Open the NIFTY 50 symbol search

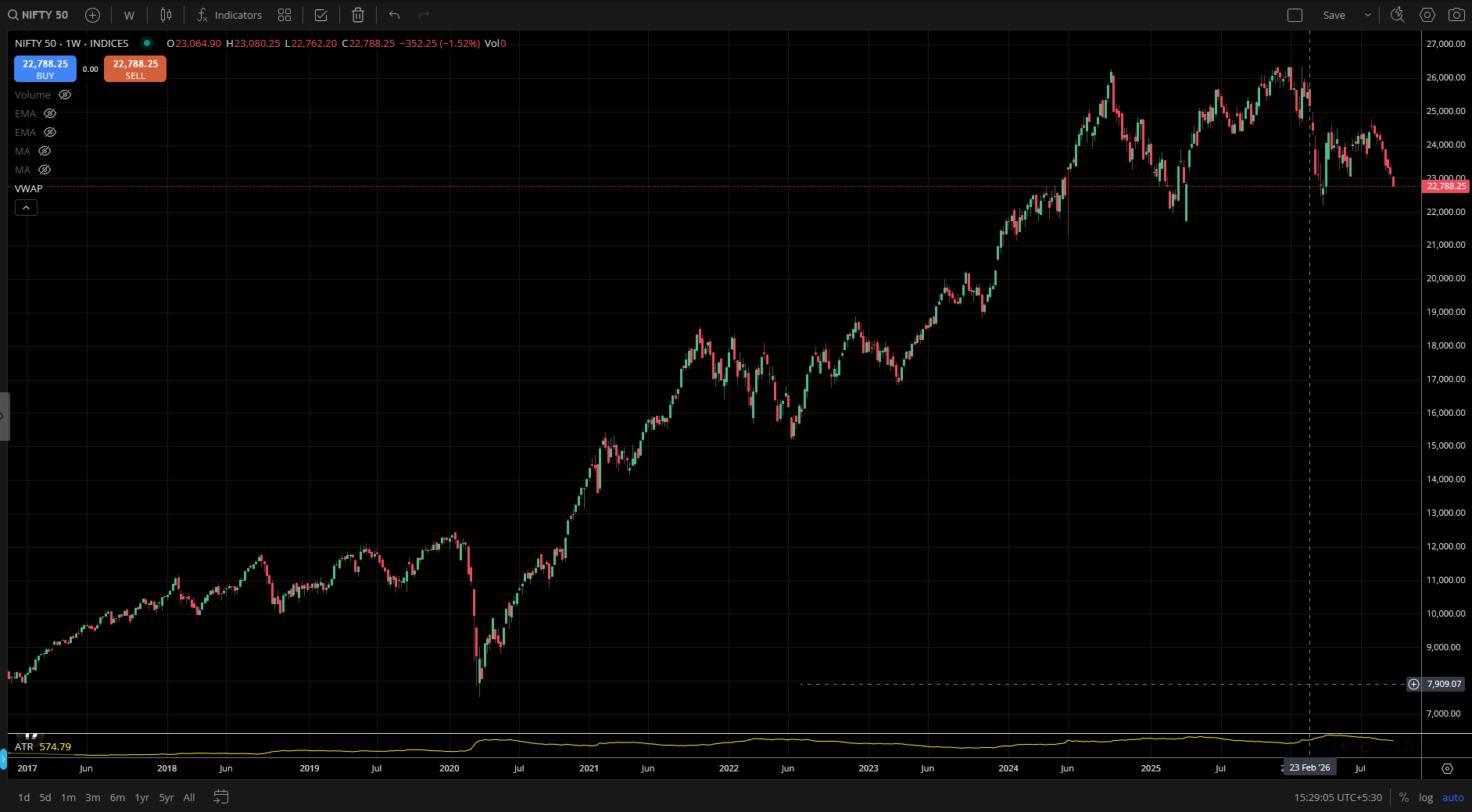click(x=38, y=15)
